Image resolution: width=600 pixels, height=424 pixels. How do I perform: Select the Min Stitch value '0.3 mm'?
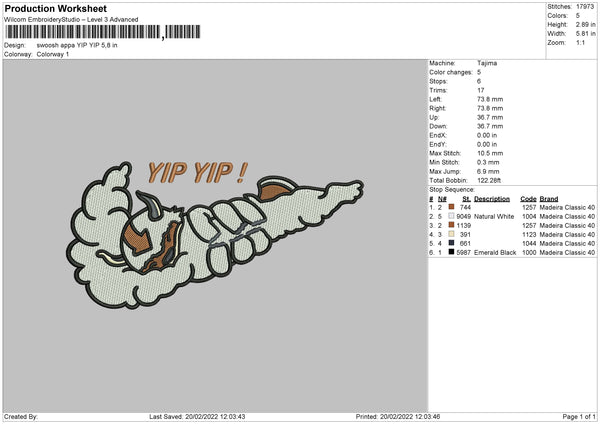coord(488,163)
